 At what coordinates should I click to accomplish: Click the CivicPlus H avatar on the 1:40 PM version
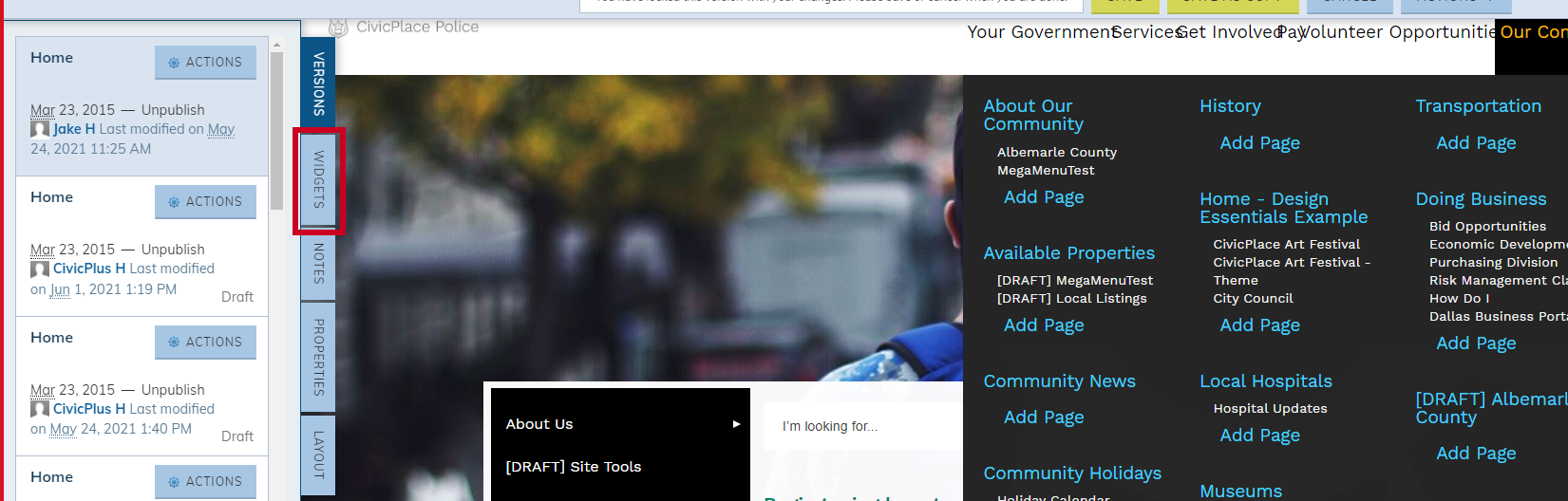[40, 409]
